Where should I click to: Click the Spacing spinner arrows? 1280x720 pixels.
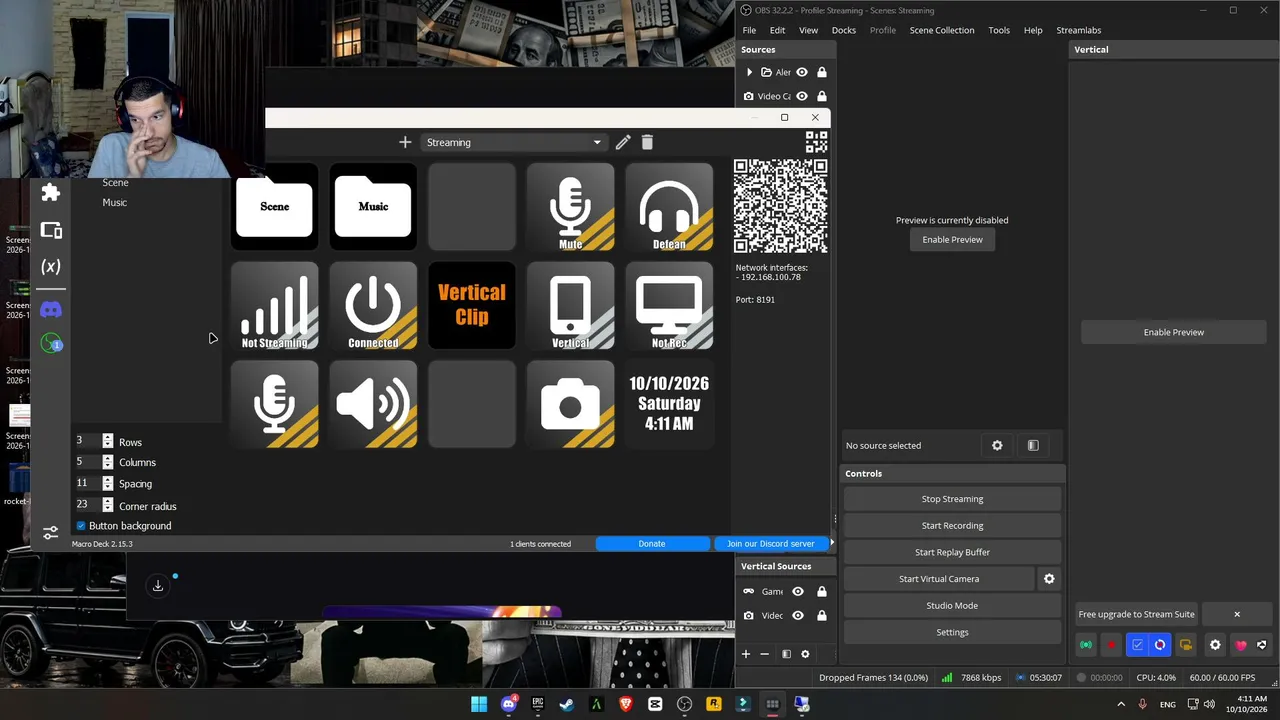click(x=108, y=483)
